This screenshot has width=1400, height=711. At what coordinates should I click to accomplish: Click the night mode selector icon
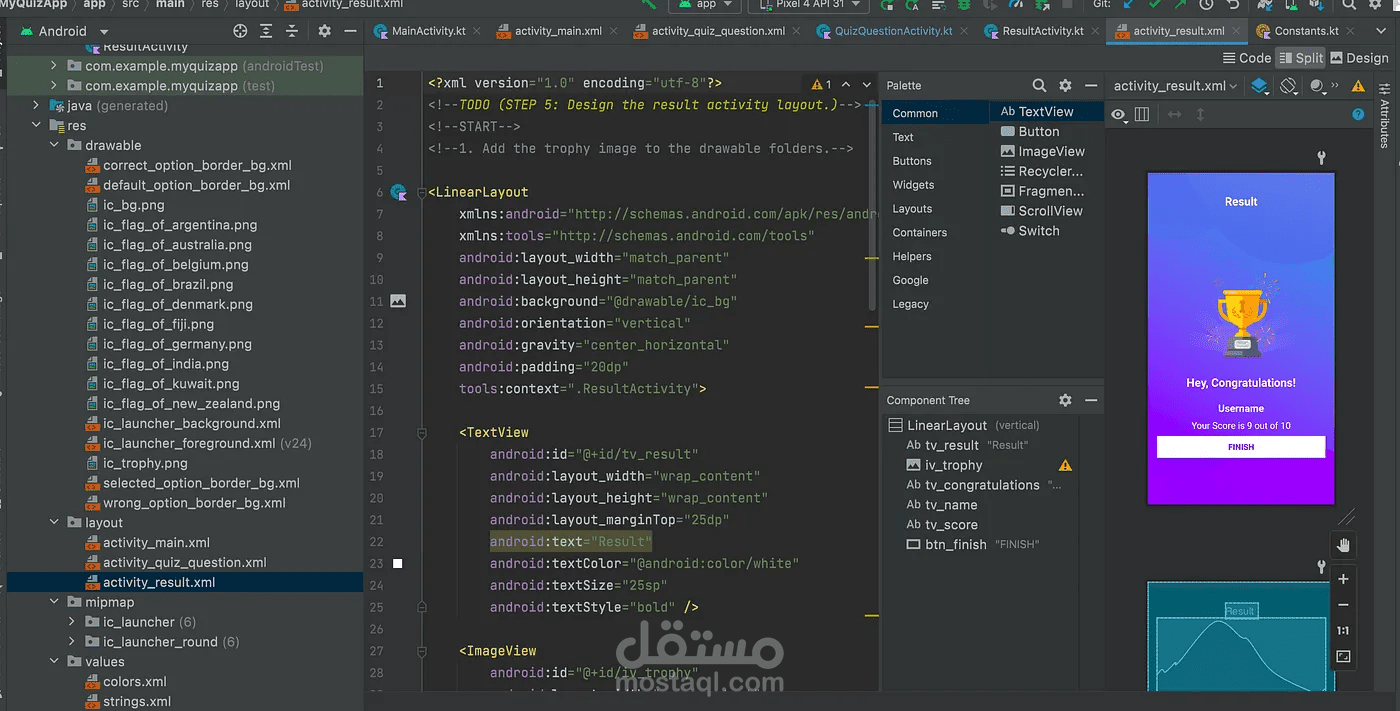point(1320,86)
